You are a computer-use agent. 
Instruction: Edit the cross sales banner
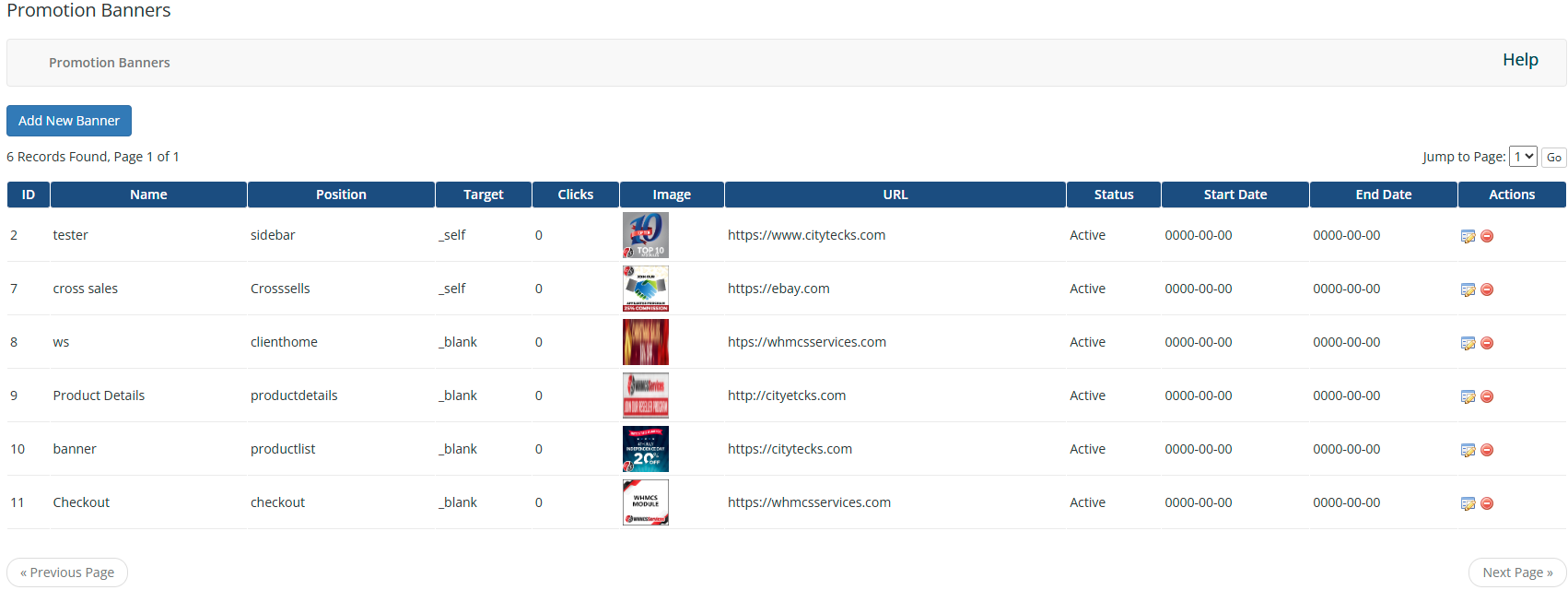pos(1468,289)
